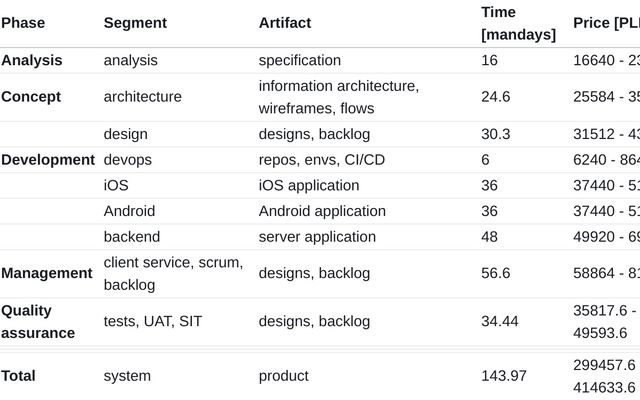Click the Segment column header
The image size is (640, 400).
[x=135, y=23]
